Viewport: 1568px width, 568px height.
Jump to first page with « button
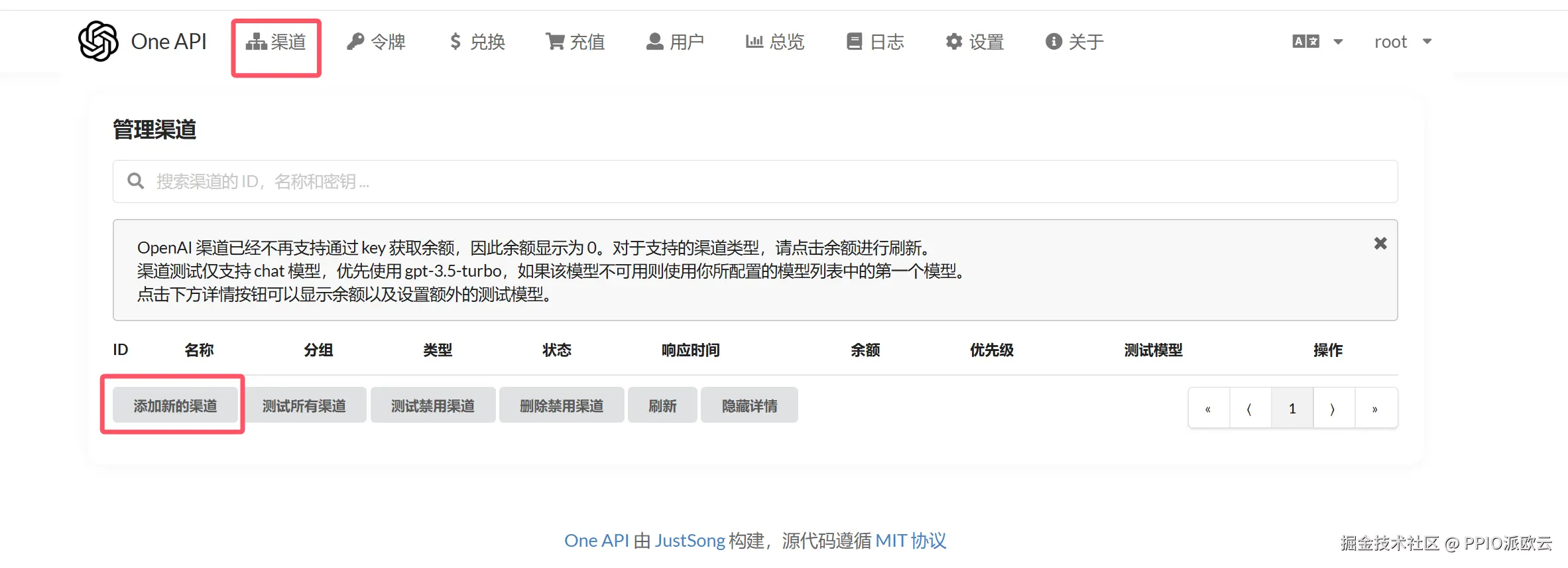(1209, 408)
